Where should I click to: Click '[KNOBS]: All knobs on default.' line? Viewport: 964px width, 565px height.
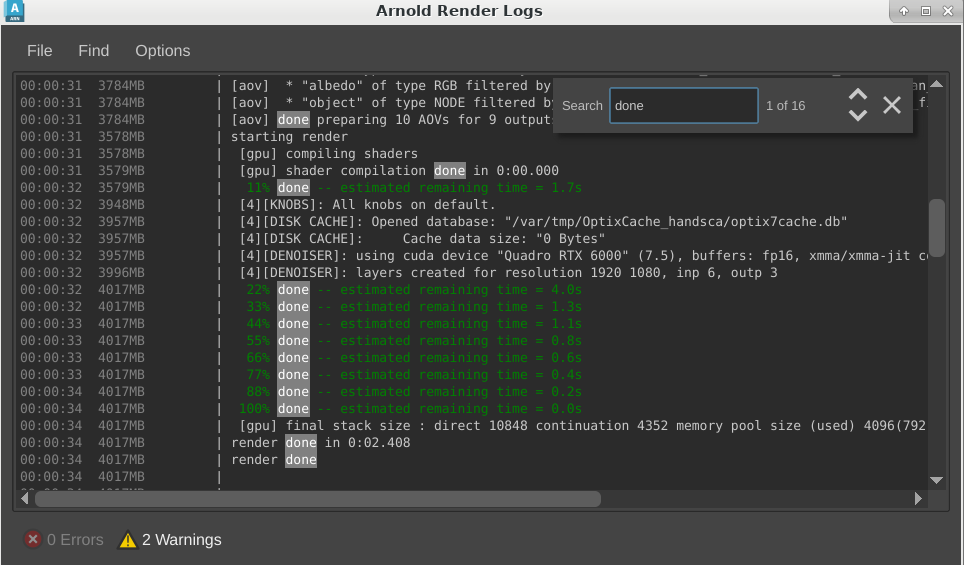(x=367, y=205)
